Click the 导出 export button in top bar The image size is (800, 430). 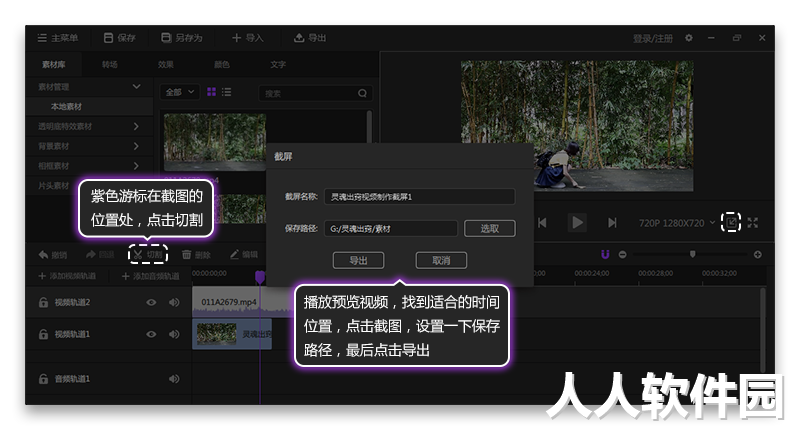click(310, 38)
